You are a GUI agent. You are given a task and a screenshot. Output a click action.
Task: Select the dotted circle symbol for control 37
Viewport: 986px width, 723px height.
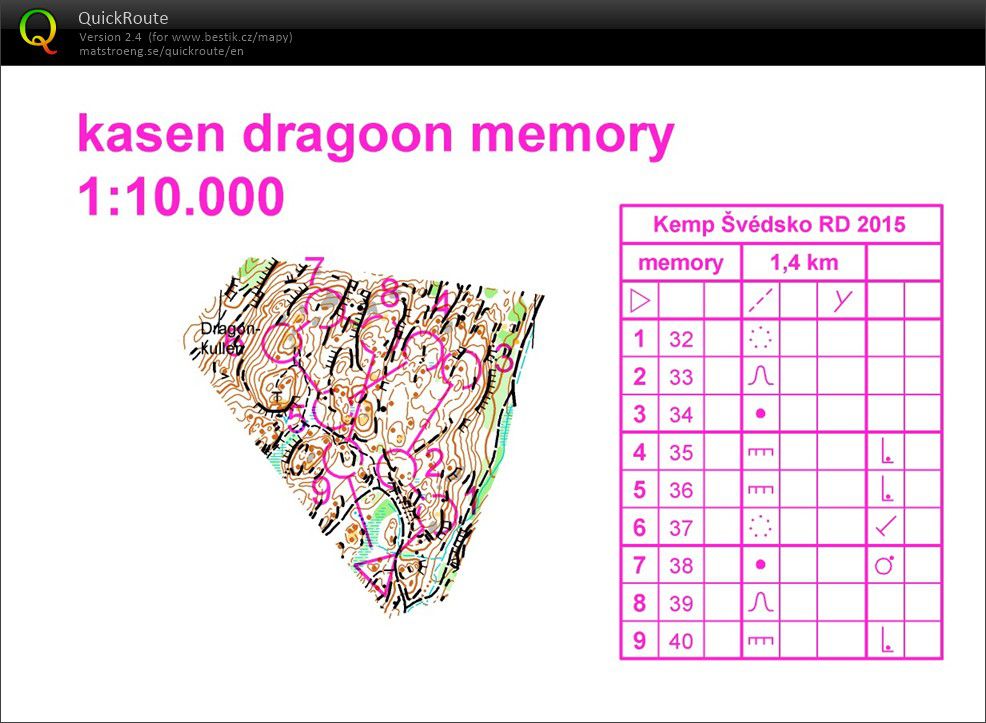[x=760, y=527]
